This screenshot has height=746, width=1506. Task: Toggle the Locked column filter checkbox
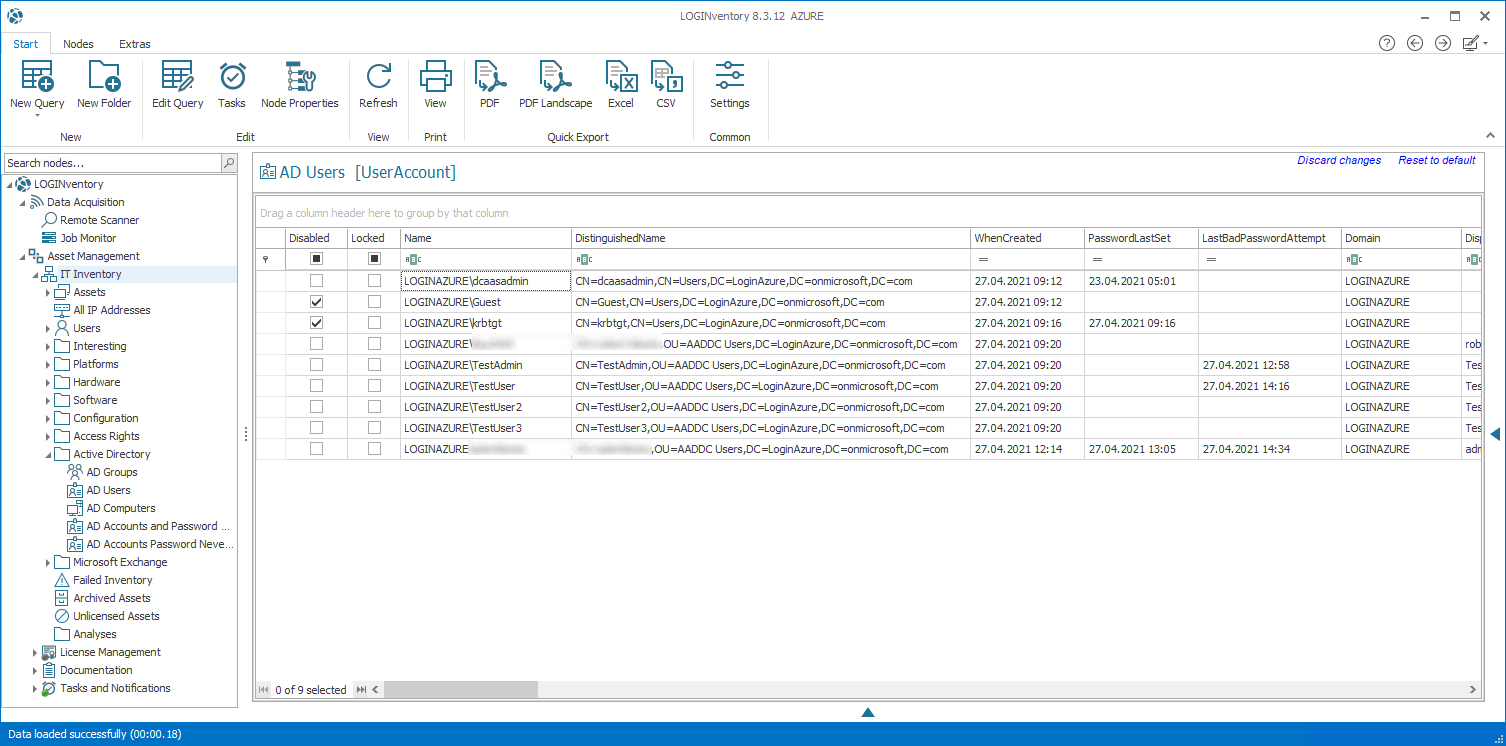(x=374, y=259)
